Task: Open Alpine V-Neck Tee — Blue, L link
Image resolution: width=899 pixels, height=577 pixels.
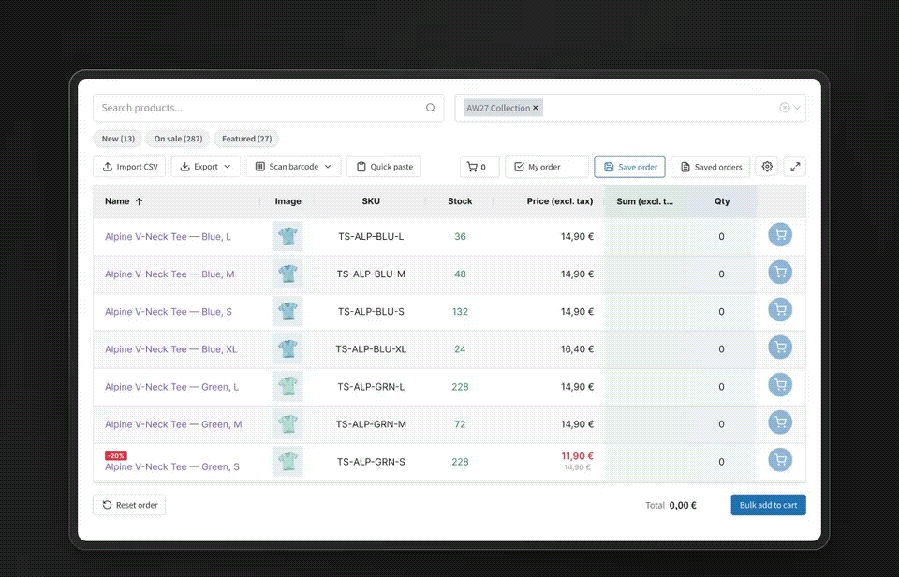Action: tap(168, 236)
